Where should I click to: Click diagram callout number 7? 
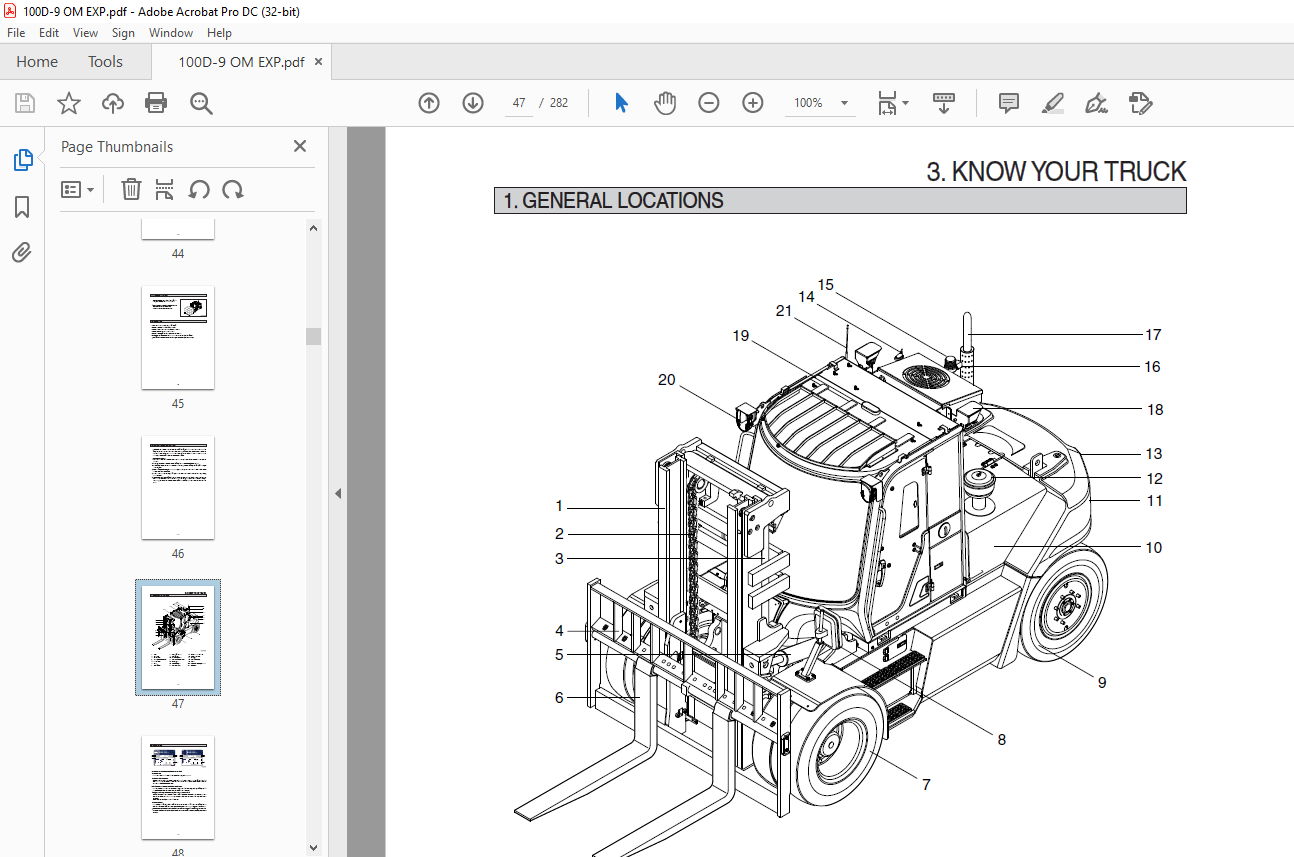click(x=927, y=785)
